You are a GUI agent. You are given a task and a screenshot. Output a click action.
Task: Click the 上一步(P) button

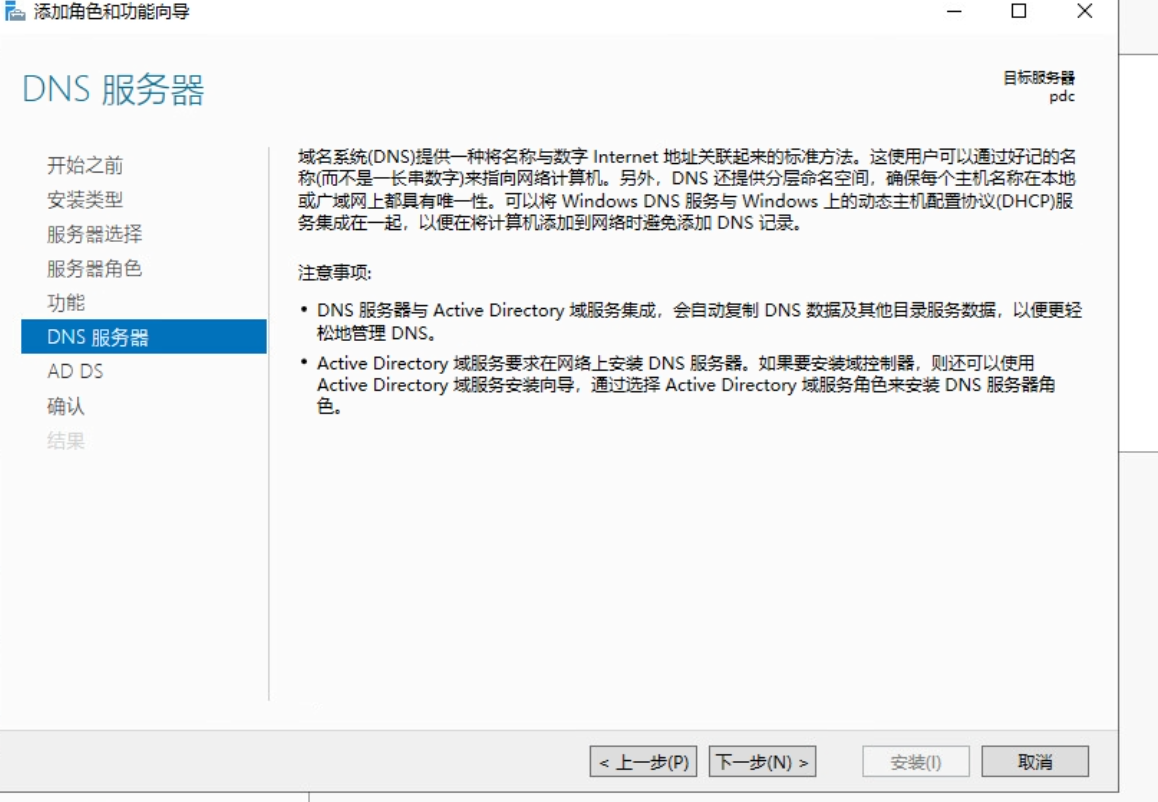coord(644,761)
